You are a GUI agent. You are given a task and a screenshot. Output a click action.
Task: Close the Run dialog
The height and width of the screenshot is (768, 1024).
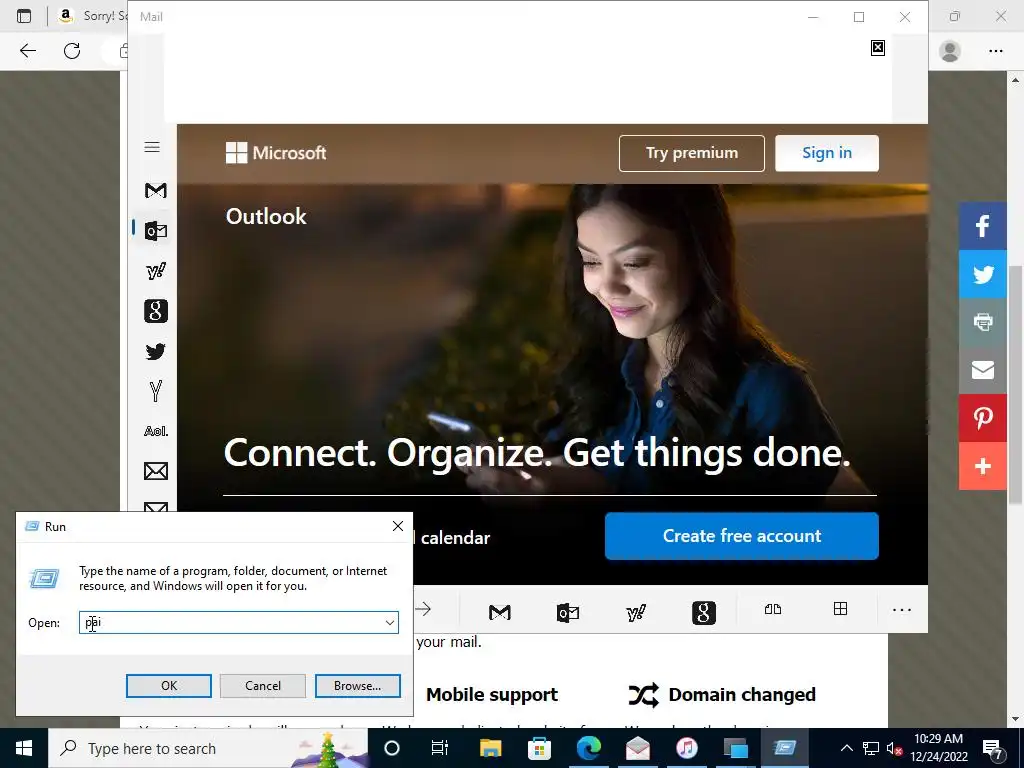398,526
